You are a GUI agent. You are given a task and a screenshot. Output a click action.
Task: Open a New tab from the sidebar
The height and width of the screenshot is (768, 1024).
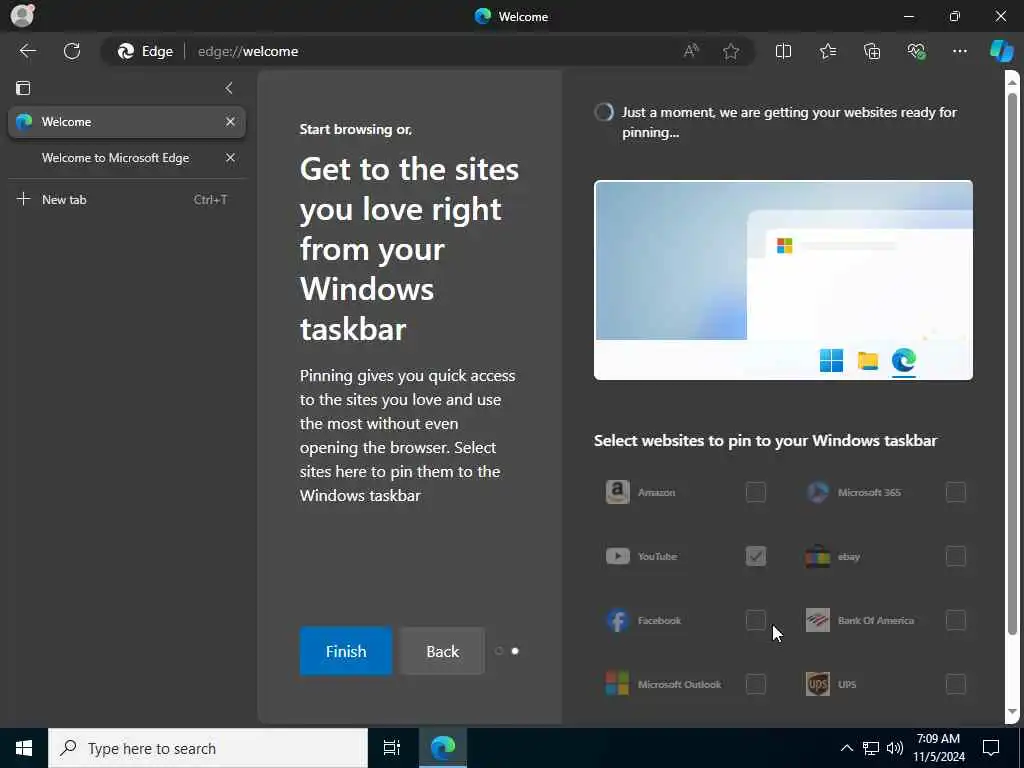[x=127, y=199]
